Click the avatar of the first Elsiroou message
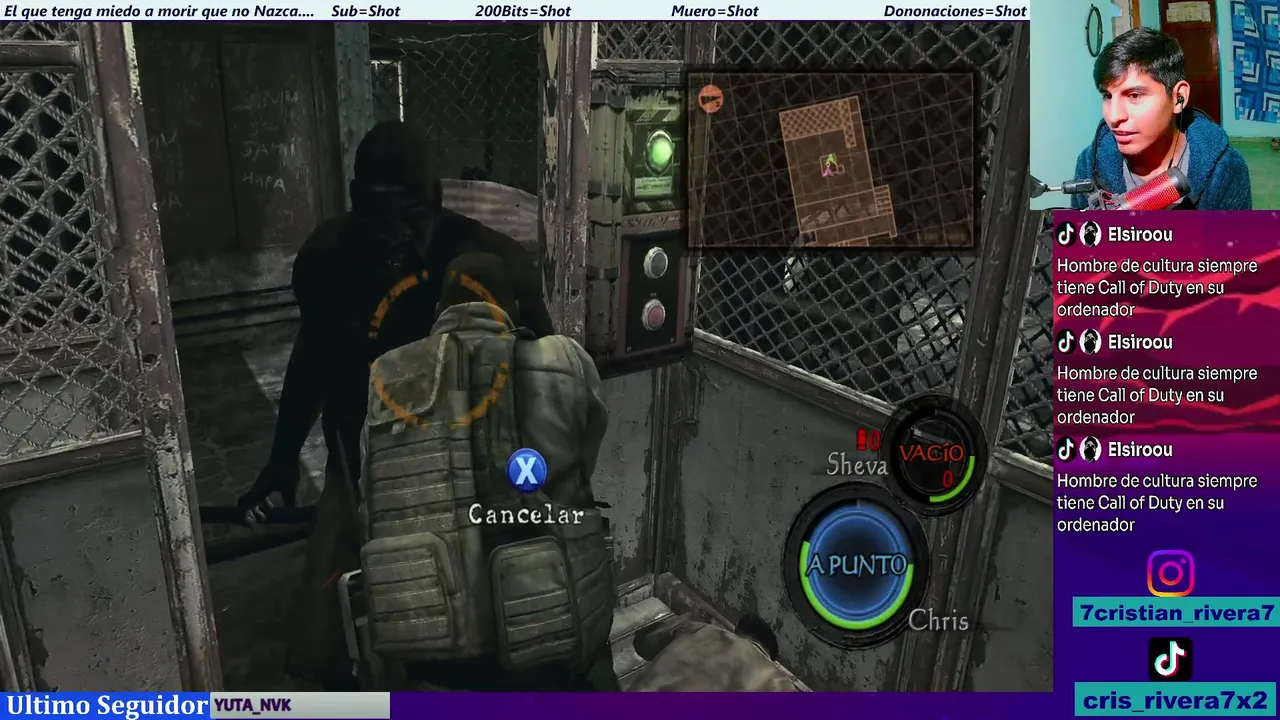Image resolution: width=1280 pixels, height=720 pixels. point(1091,234)
